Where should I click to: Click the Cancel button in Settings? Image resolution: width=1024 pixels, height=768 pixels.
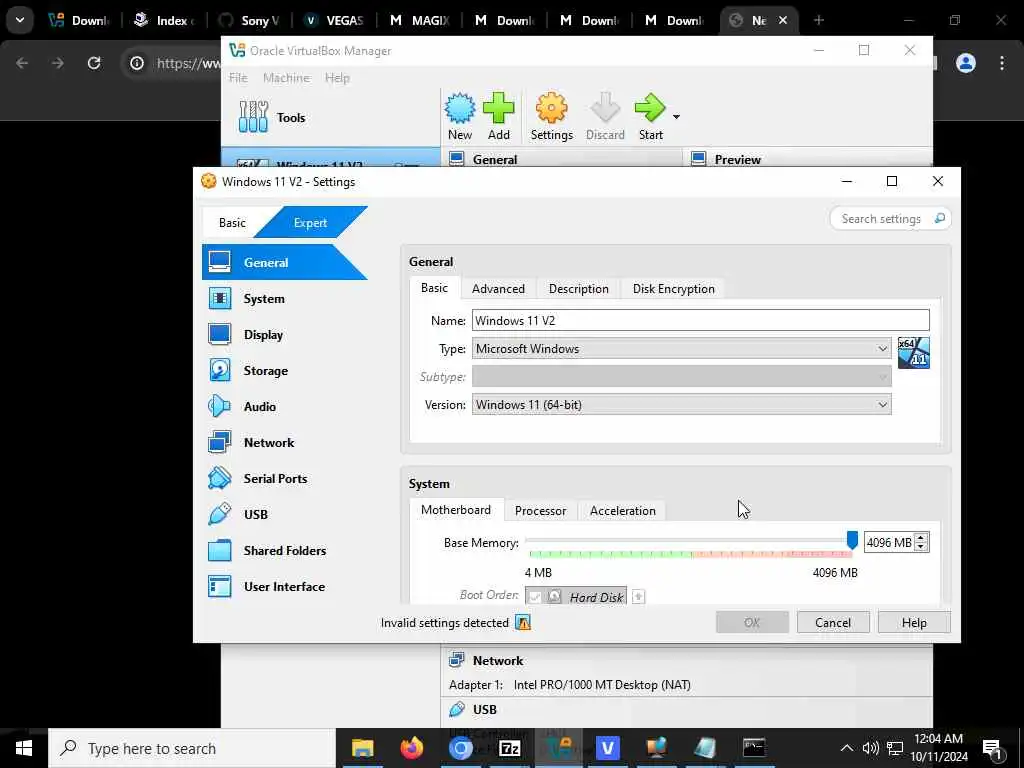[x=833, y=622]
